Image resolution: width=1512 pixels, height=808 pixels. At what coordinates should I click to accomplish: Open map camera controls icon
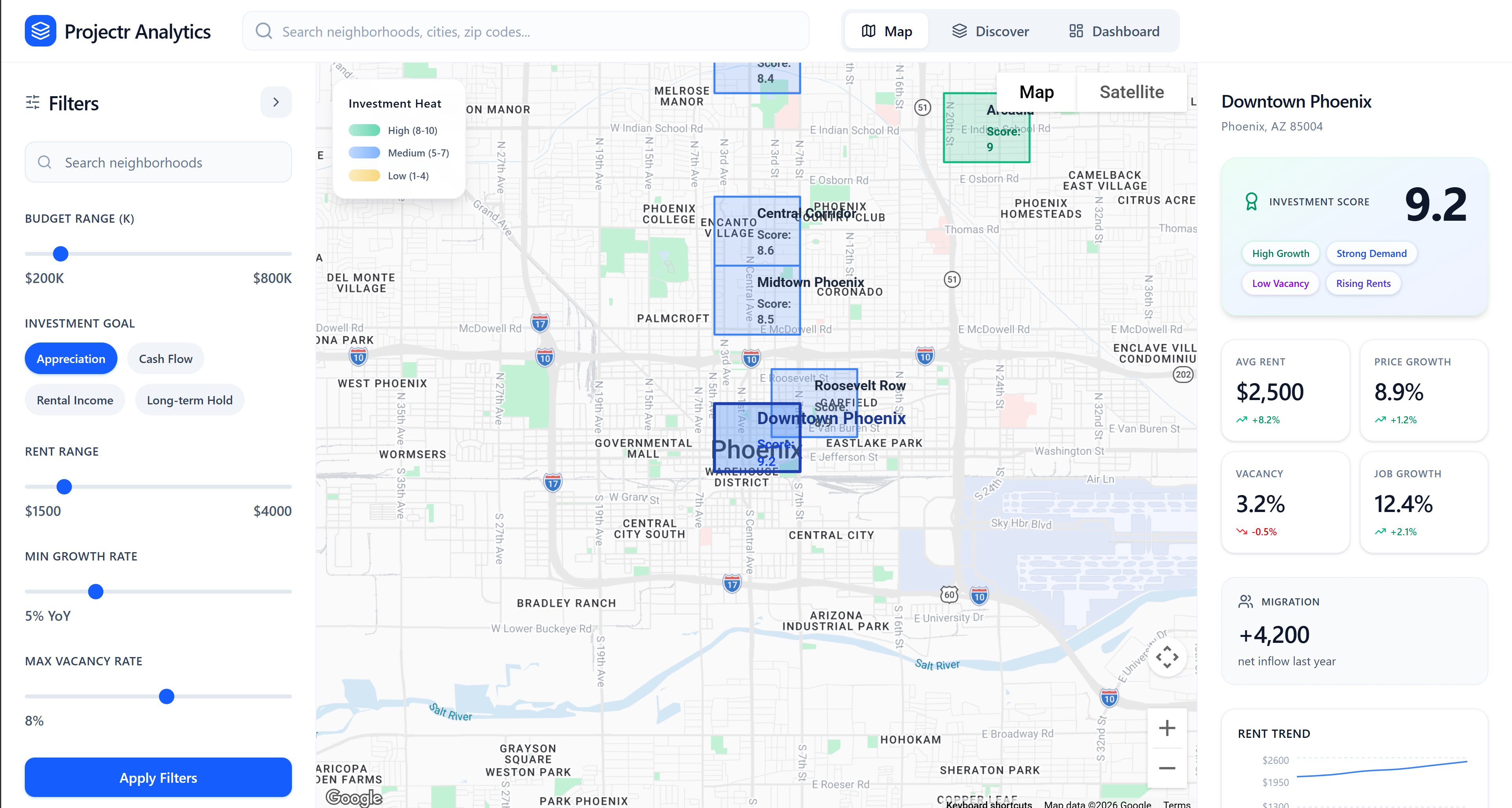point(1167,657)
